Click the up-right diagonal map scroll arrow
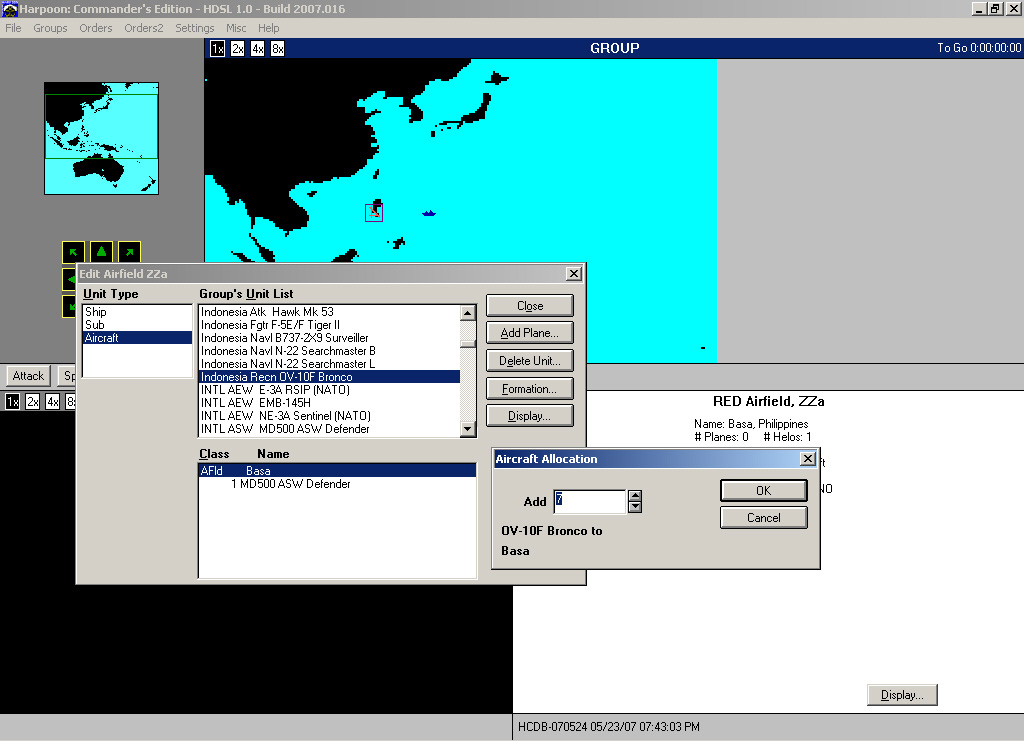 click(x=129, y=251)
